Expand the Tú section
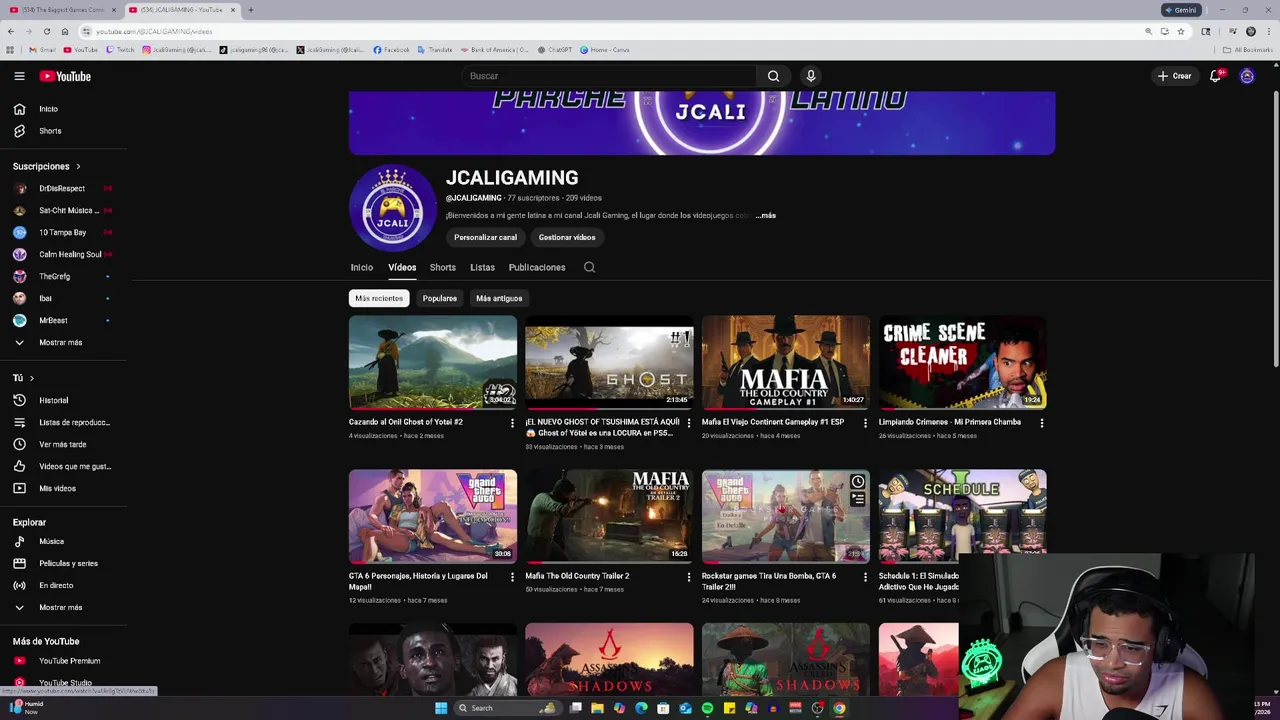Viewport: 1280px width, 720px height. (23, 378)
